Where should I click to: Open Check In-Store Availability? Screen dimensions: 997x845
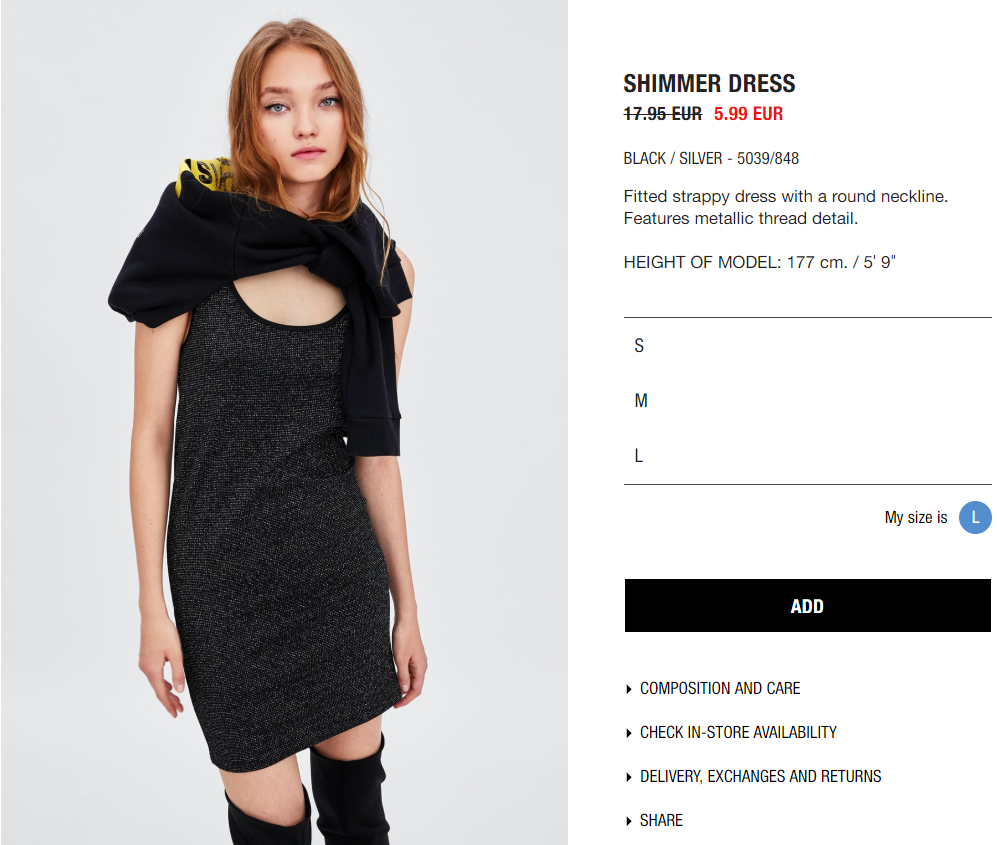[x=738, y=732]
